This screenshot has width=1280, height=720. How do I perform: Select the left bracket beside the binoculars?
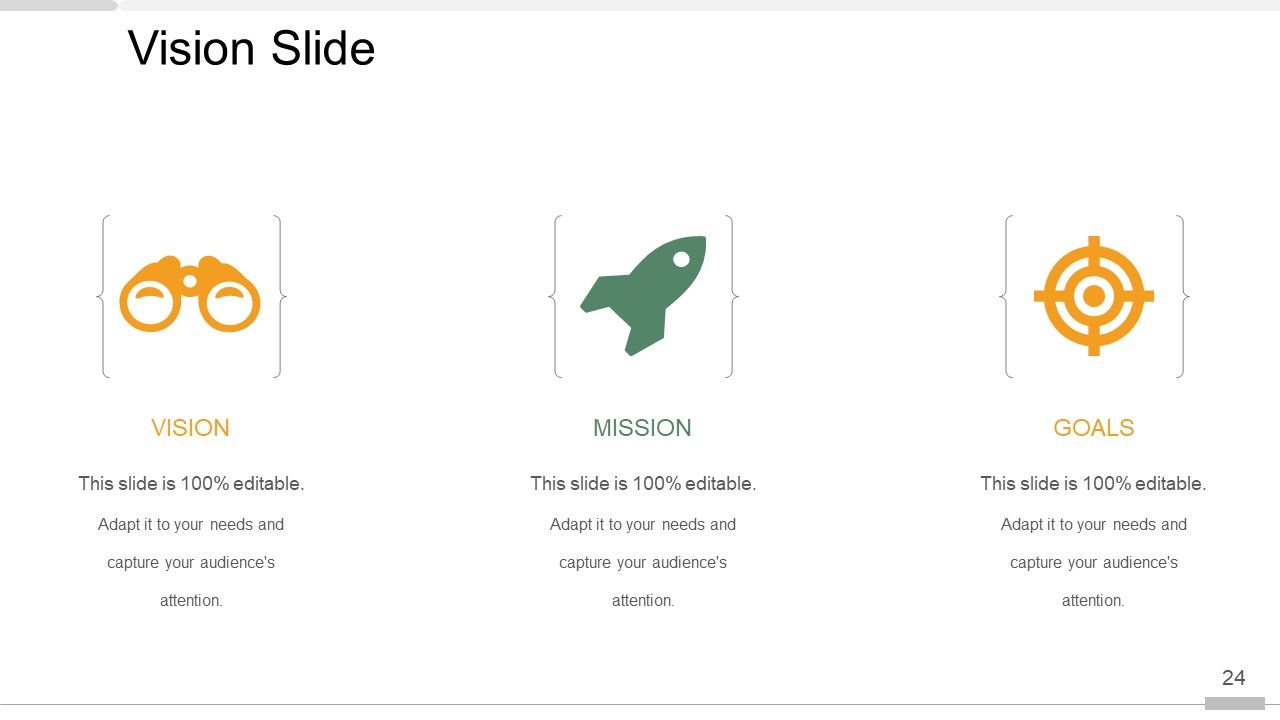[x=103, y=296]
